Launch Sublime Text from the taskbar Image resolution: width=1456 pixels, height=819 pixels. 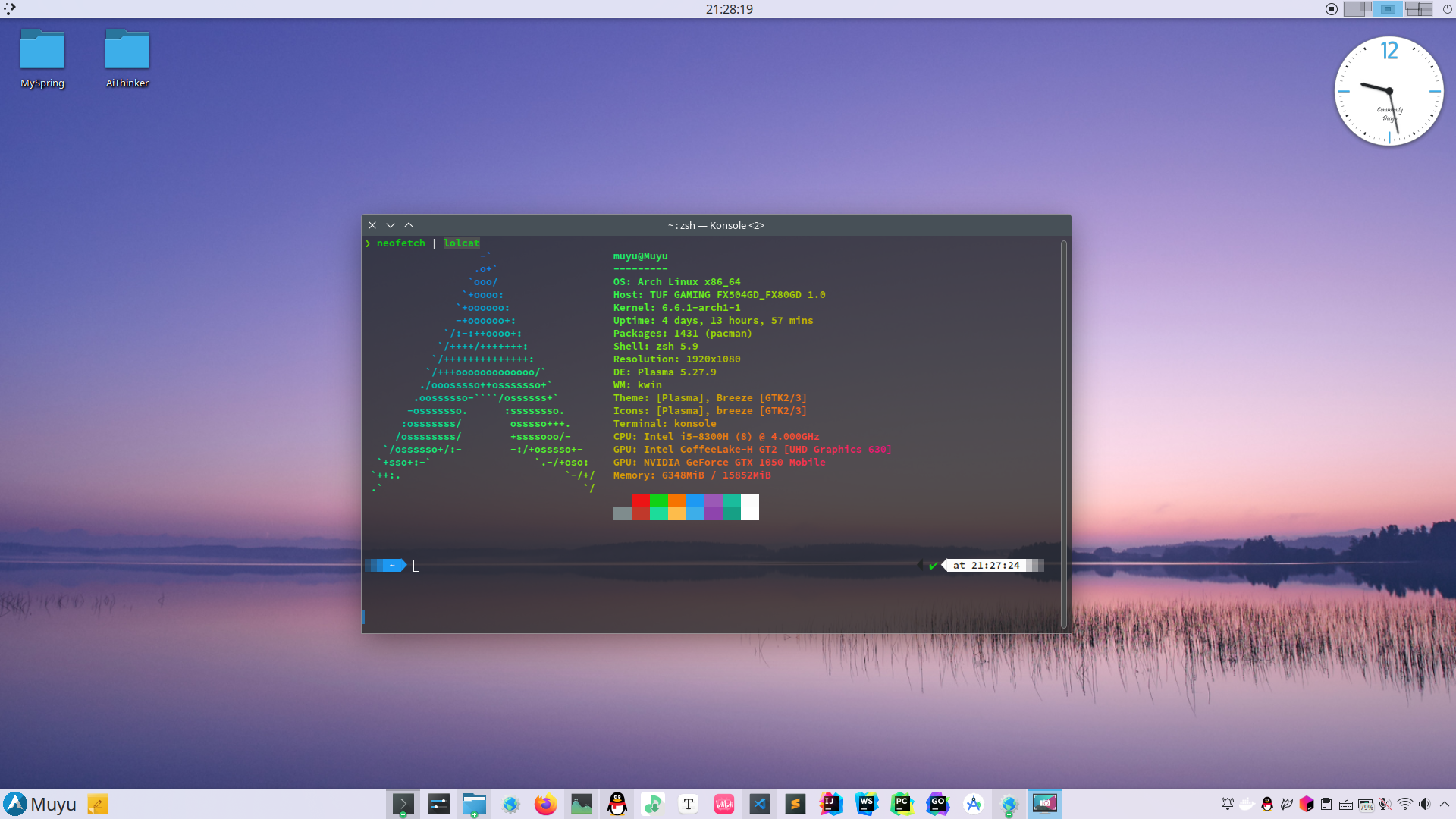[x=795, y=804]
